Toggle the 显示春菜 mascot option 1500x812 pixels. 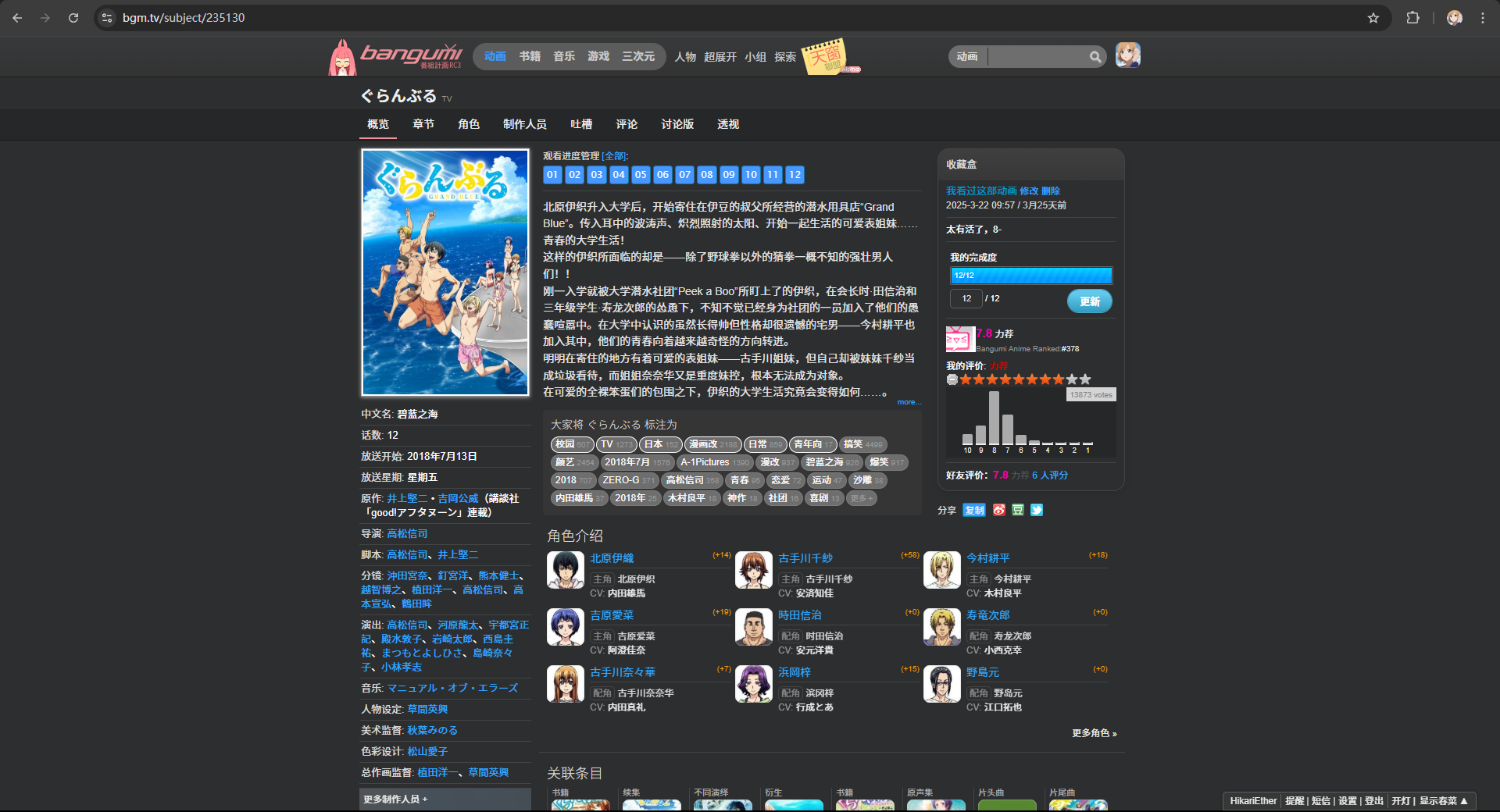click(x=1444, y=801)
